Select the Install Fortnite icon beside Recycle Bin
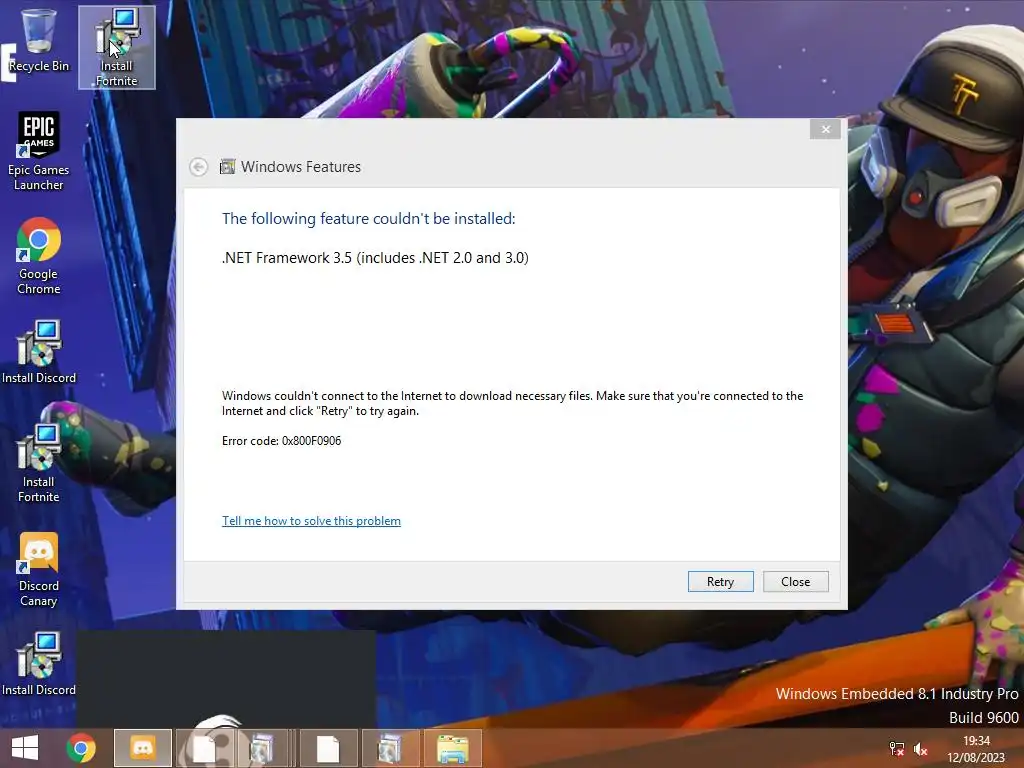 [117, 47]
